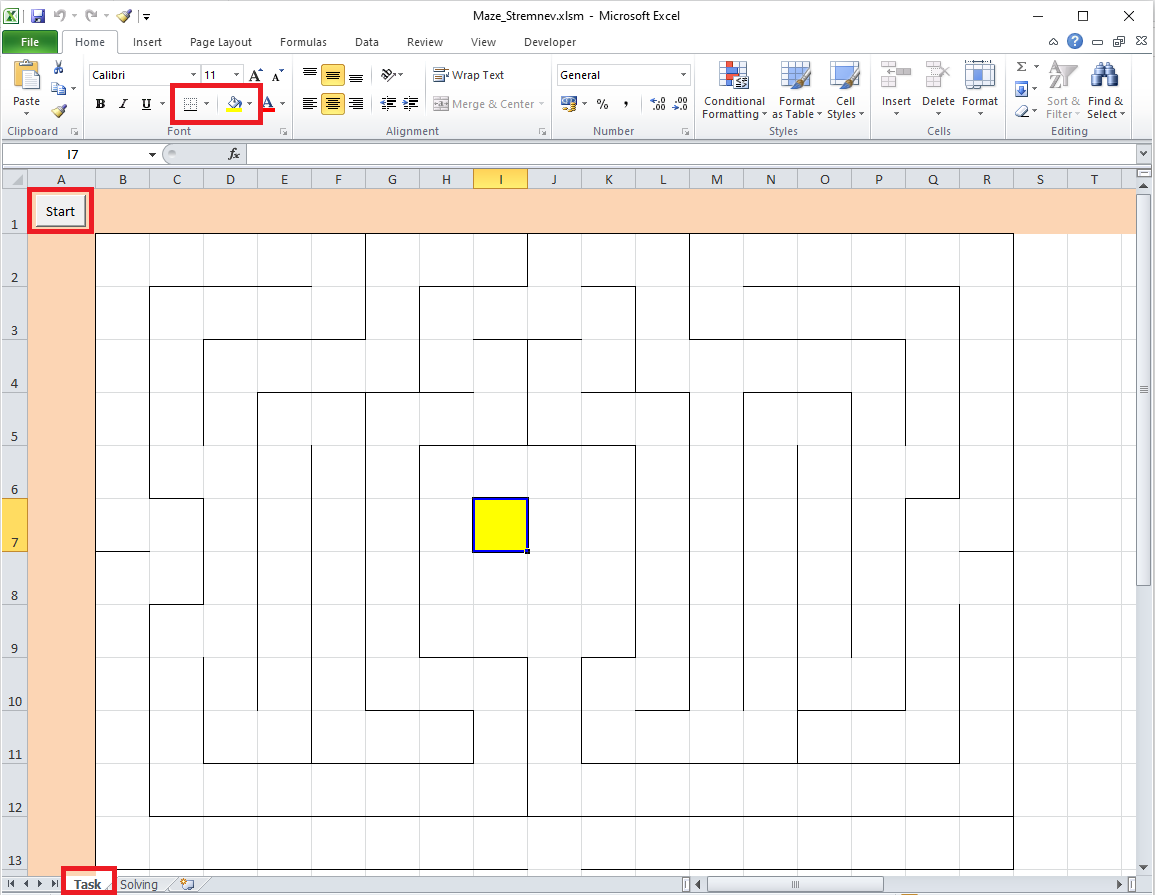1155x895 pixels.
Task: Open Customize Quick Access Toolbar dropdown
Action: click(147, 16)
